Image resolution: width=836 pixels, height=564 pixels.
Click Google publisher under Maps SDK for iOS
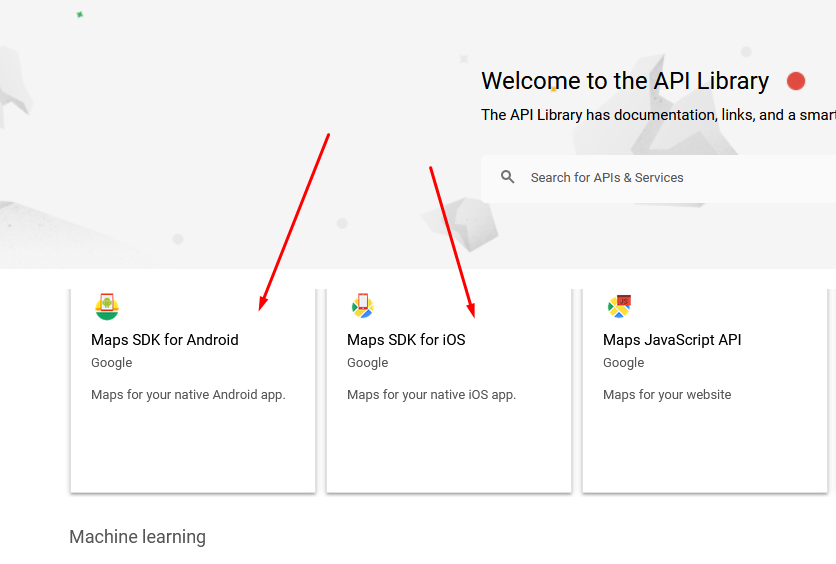click(367, 362)
